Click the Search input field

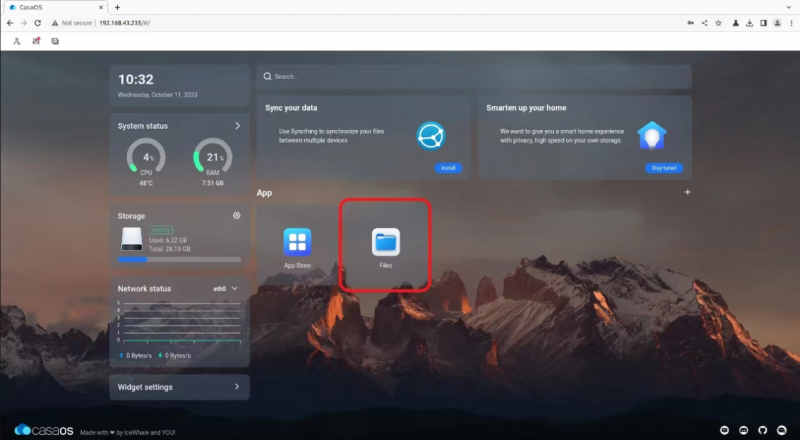coord(473,76)
